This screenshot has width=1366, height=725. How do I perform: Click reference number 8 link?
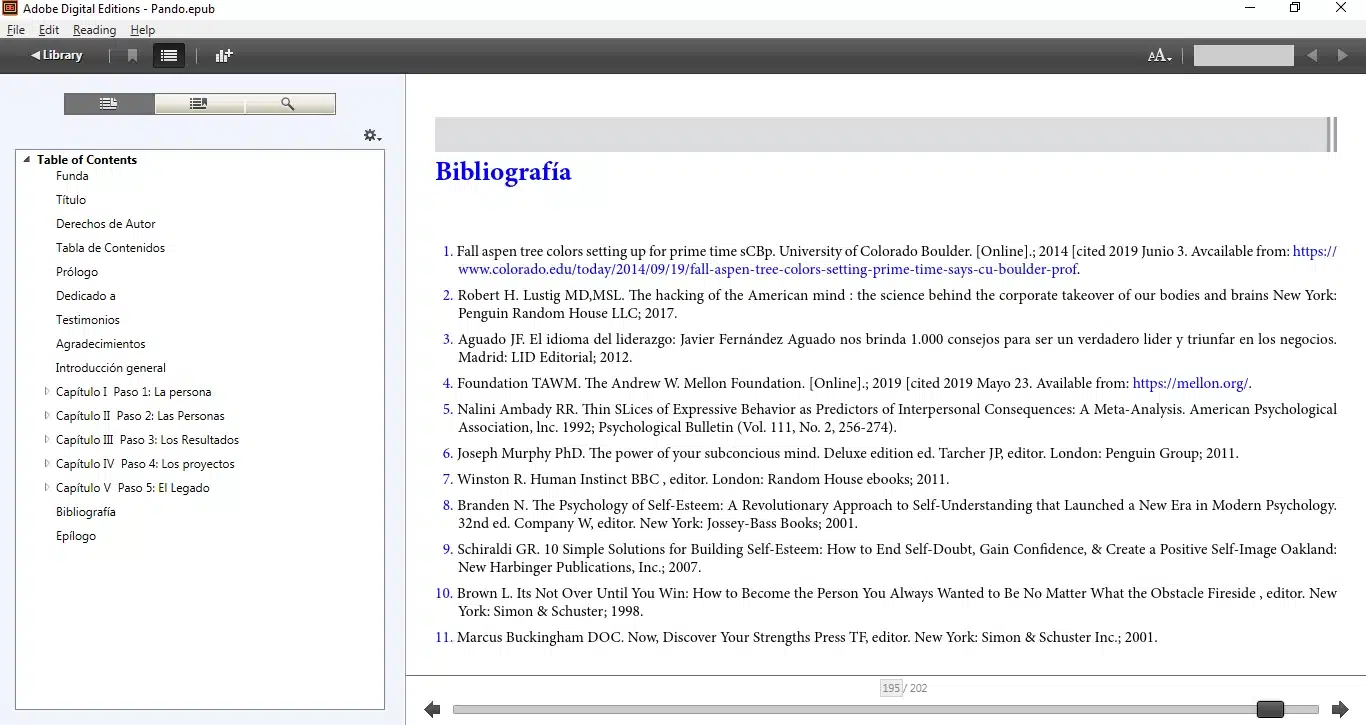[x=447, y=505]
